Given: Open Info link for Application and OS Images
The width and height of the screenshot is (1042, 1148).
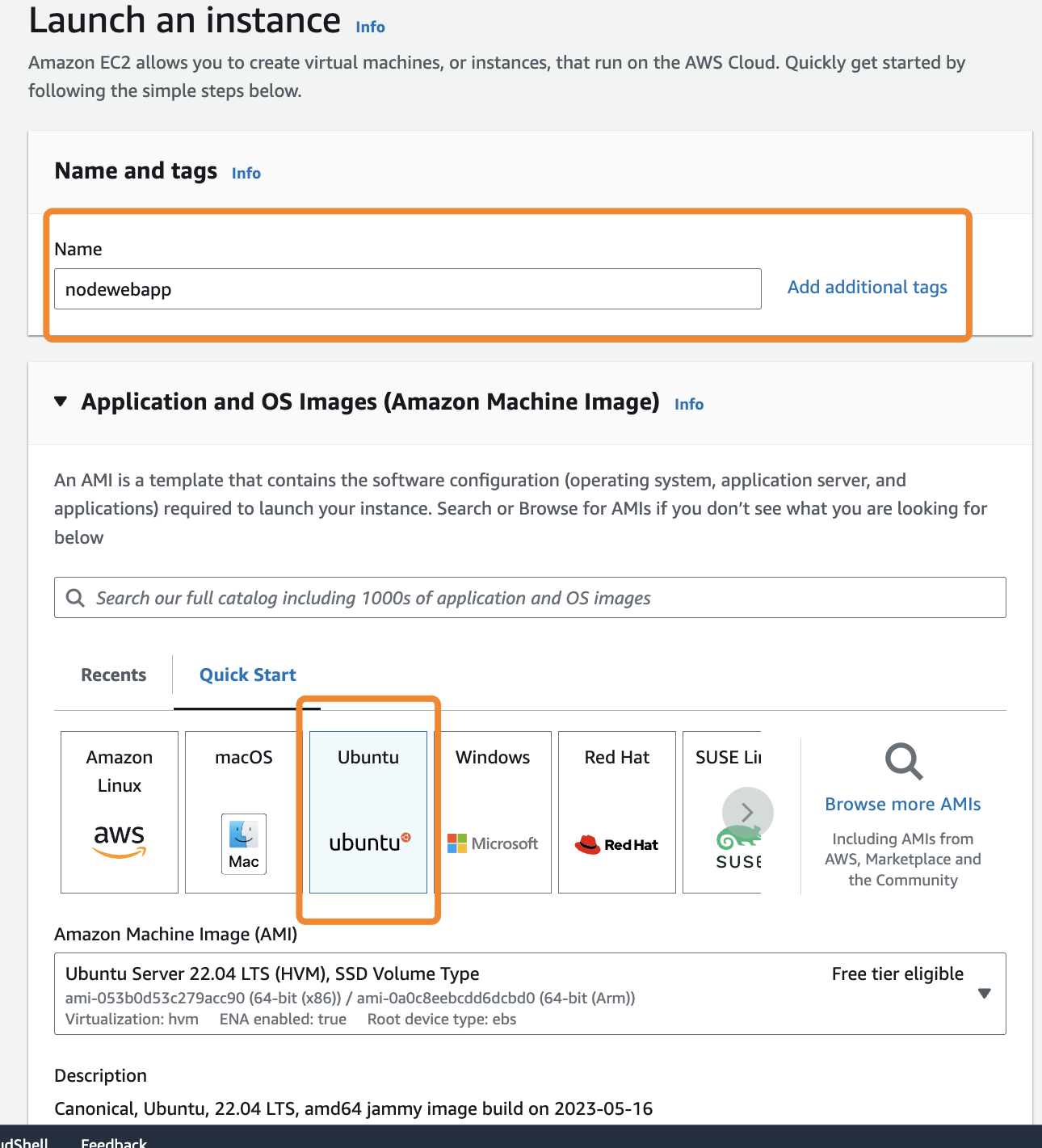Looking at the screenshot, I should pyautogui.click(x=689, y=404).
